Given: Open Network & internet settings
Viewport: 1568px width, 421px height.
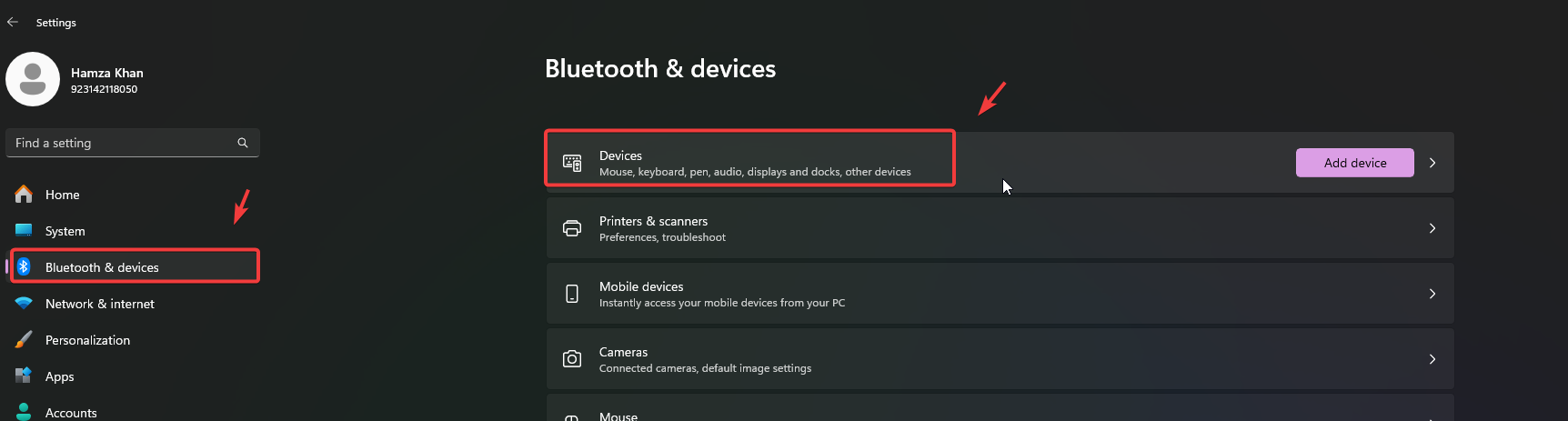Looking at the screenshot, I should [100, 304].
